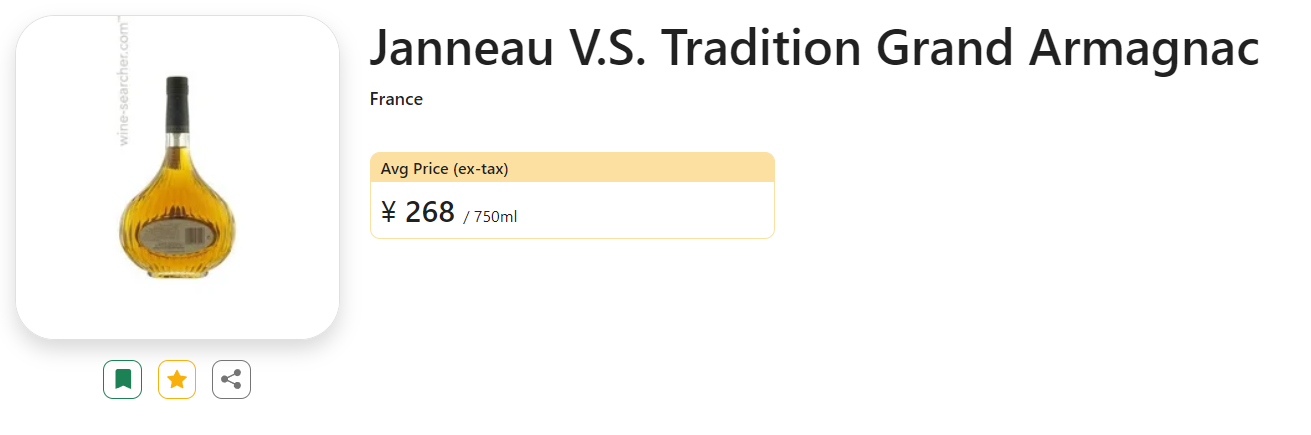
Task: Open the share icon options
Action: [231, 380]
